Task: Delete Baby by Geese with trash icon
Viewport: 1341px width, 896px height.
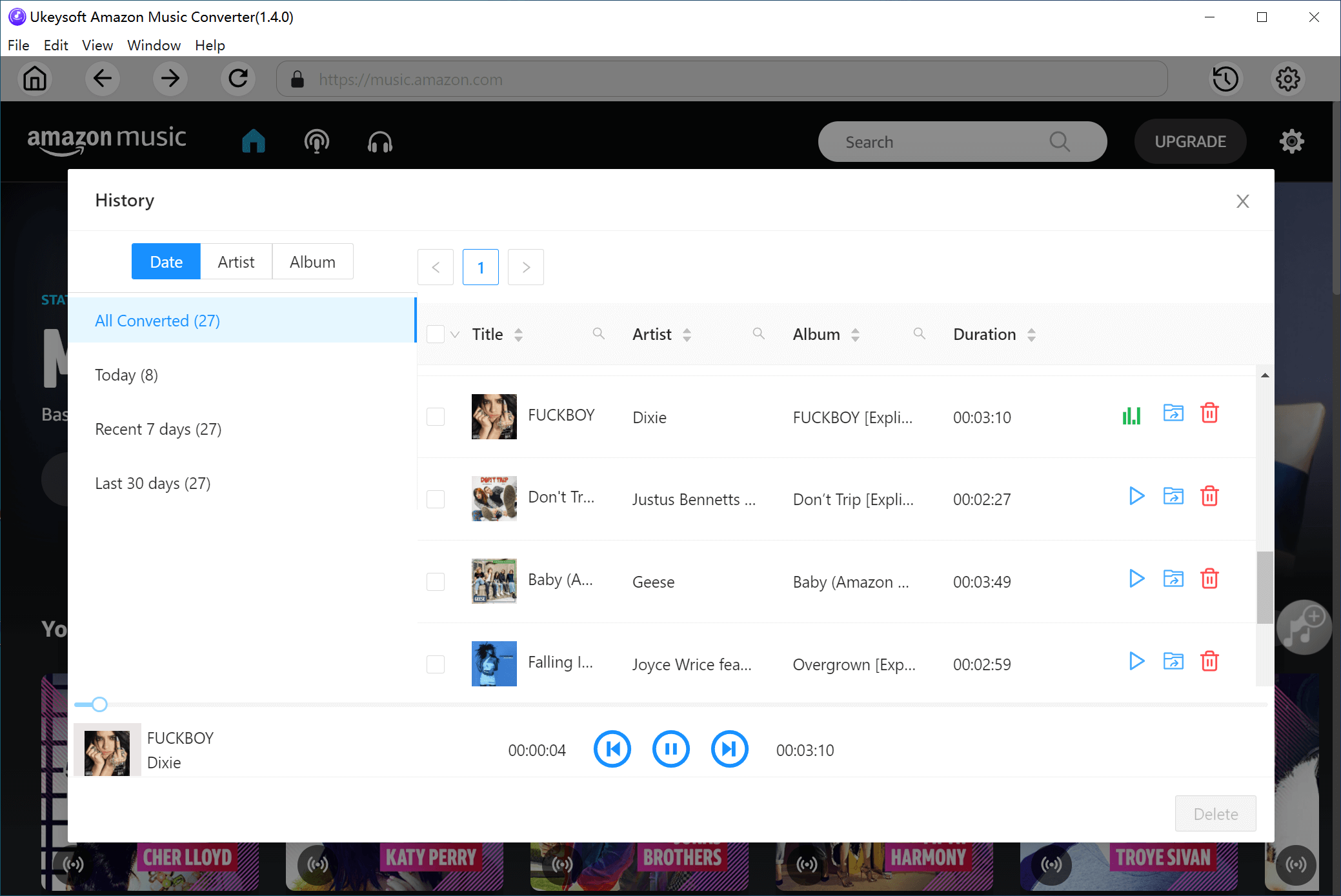Action: [x=1209, y=579]
